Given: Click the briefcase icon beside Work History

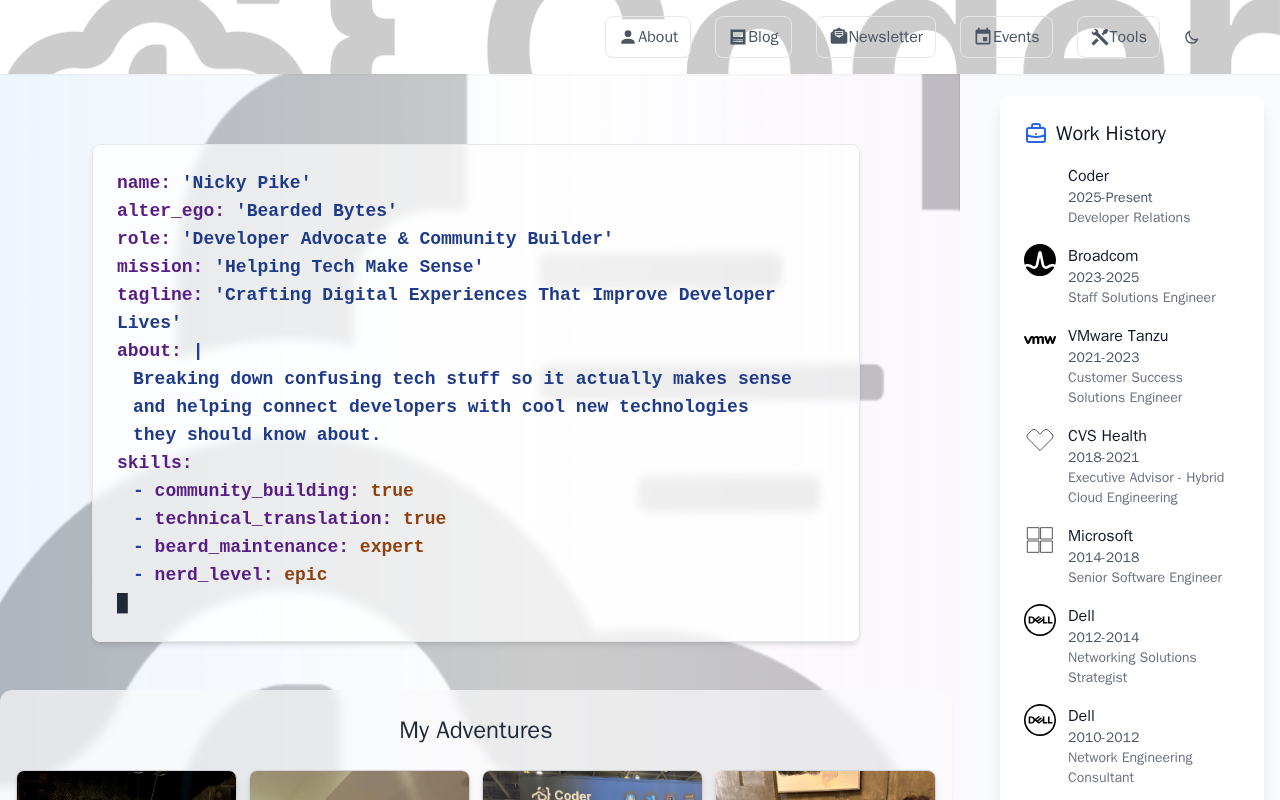Looking at the screenshot, I should (x=1036, y=133).
